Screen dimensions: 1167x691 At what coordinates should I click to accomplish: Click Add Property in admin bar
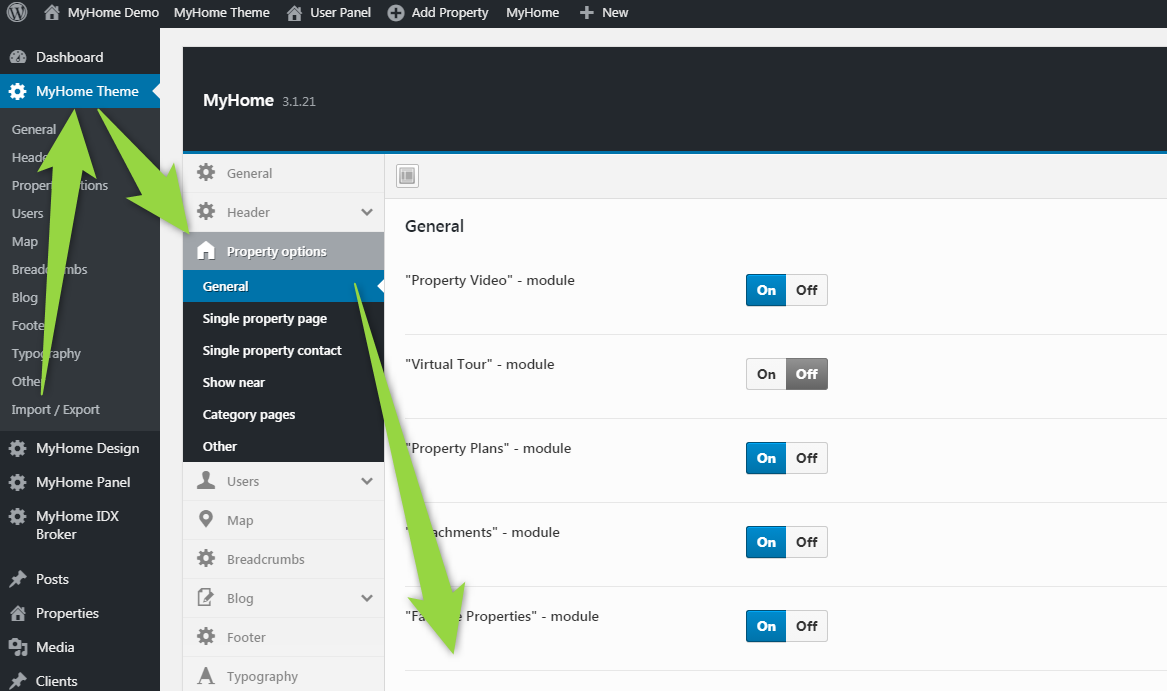[x=438, y=13]
